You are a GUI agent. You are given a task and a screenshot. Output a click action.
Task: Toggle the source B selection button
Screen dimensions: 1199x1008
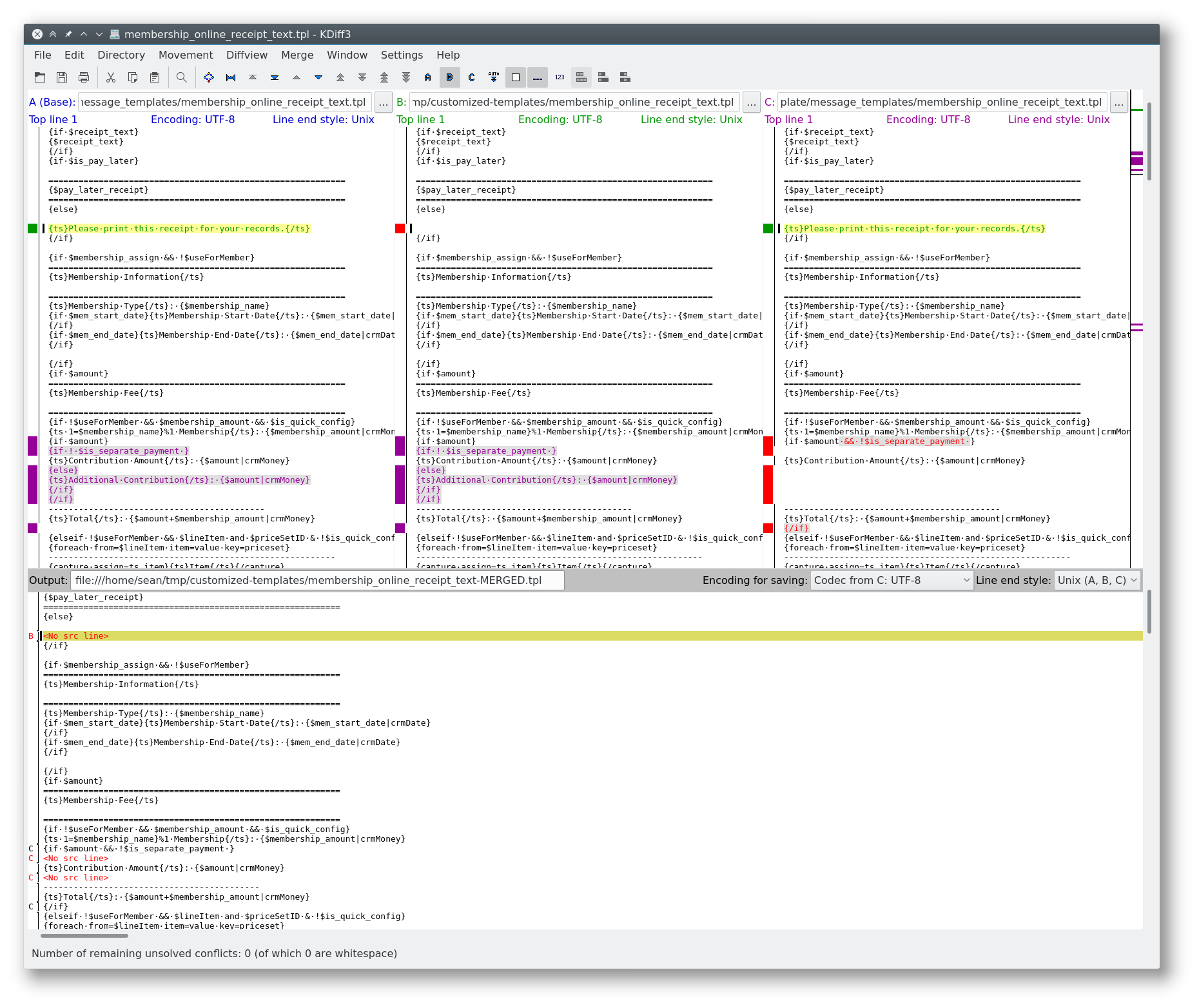tap(449, 77)
